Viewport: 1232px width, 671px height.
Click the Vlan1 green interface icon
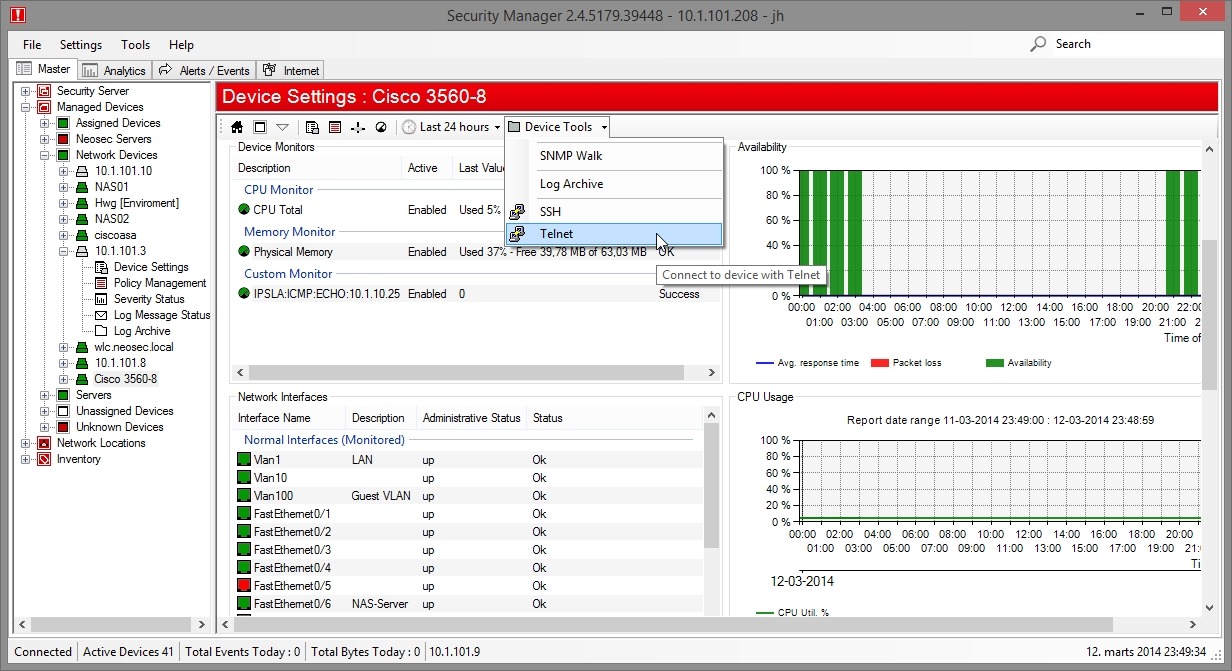(x=244, y=460)
